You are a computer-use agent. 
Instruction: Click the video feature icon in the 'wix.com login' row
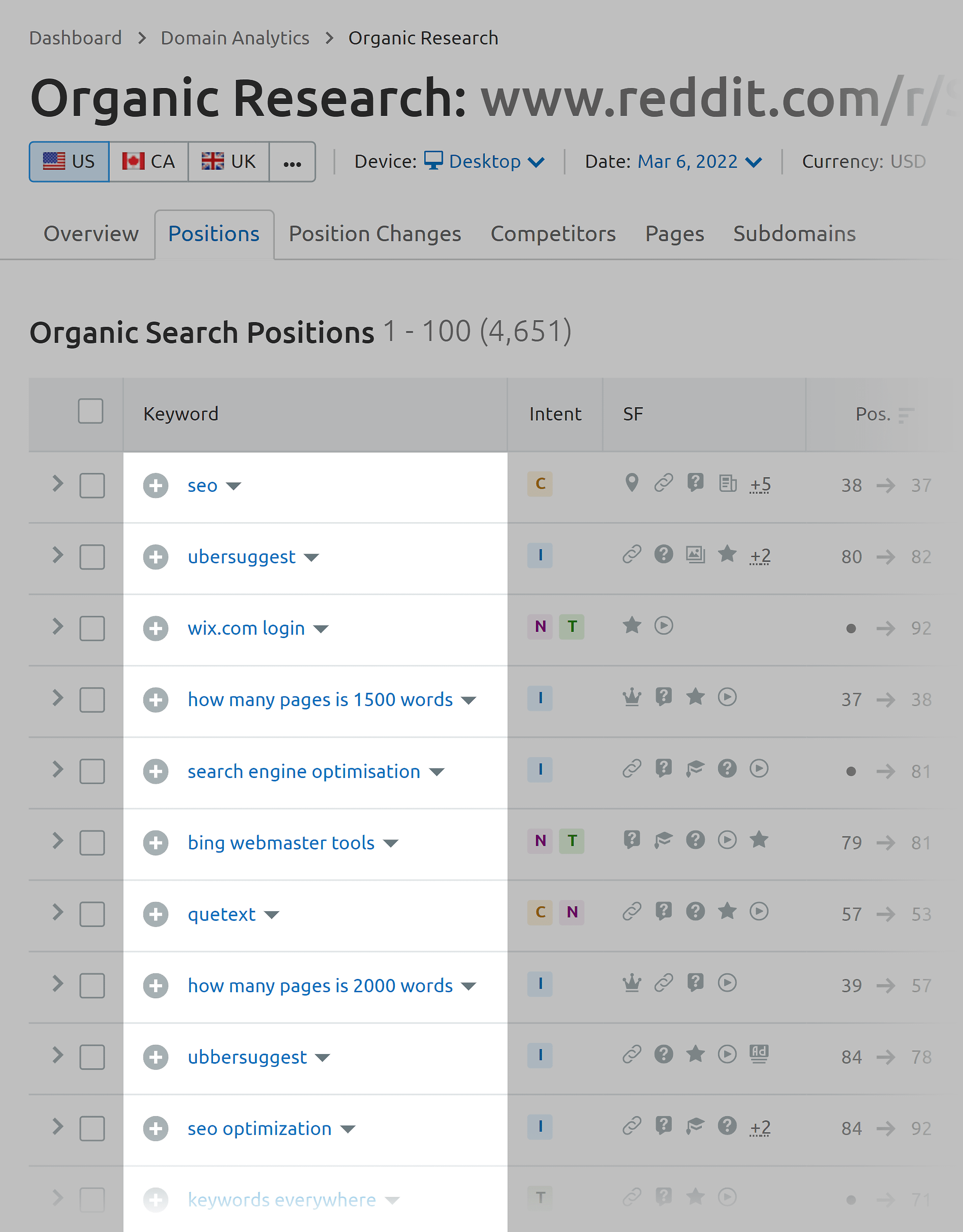[664, 626]
